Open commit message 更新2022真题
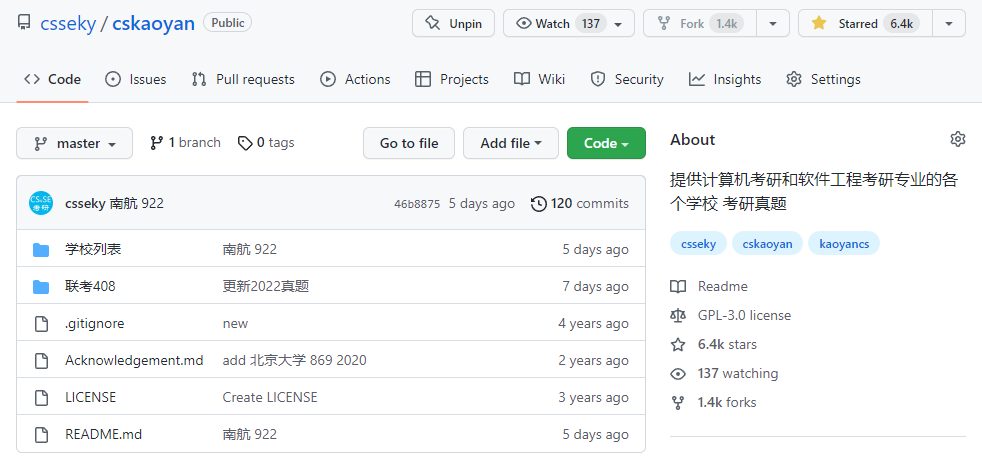Image resolution: width=982 pixels, height=458 pixels. pyautogui.click(x=266, y=286)
